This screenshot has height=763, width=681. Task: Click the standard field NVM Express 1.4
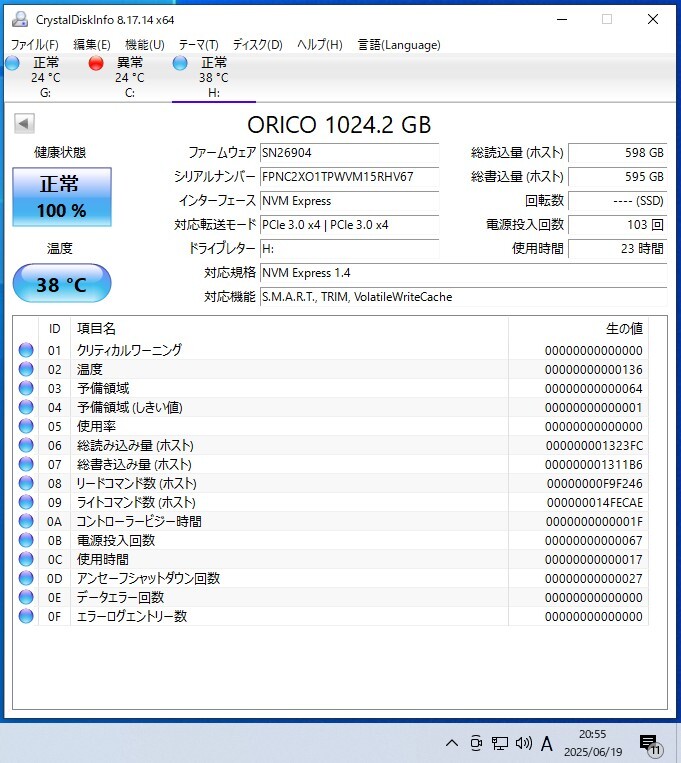tap(463, 272)
